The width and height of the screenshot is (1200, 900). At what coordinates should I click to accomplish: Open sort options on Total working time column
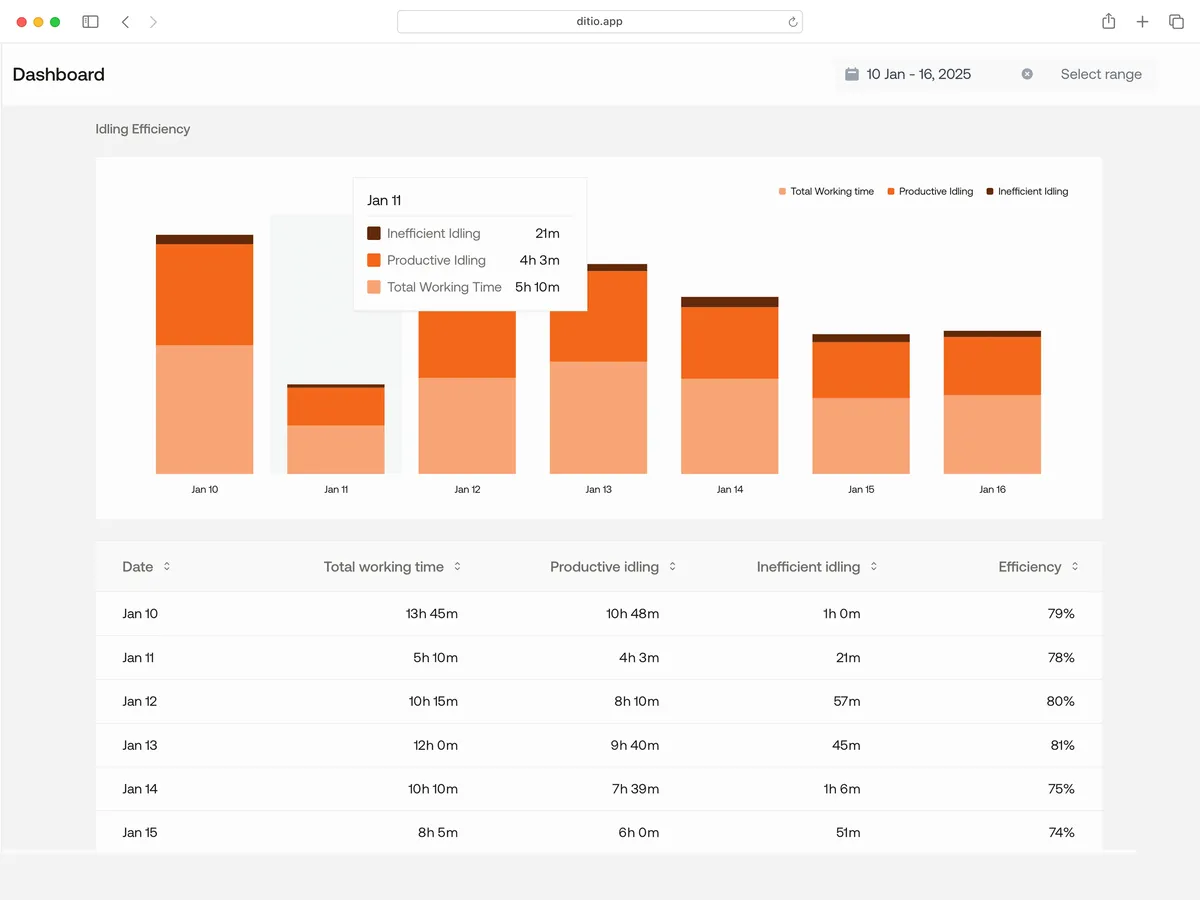click(x=458, y=566)
